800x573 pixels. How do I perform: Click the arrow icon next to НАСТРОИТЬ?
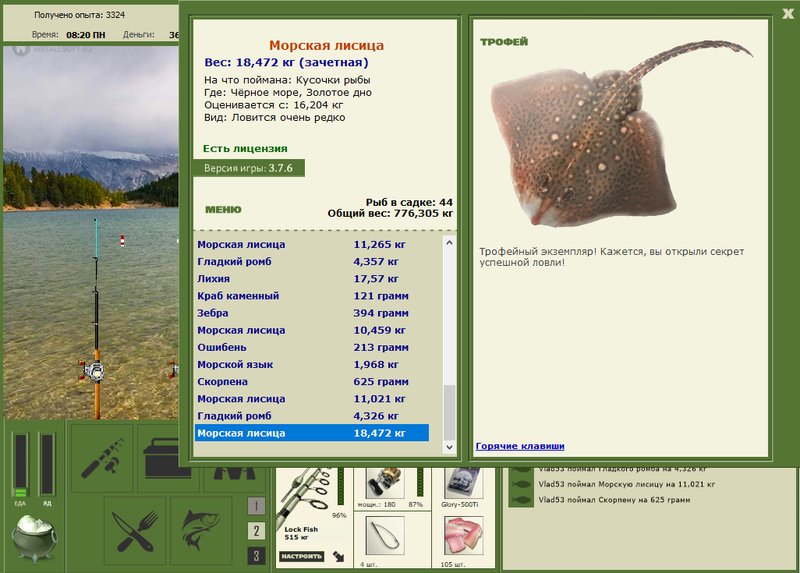(x=338, y=556)
